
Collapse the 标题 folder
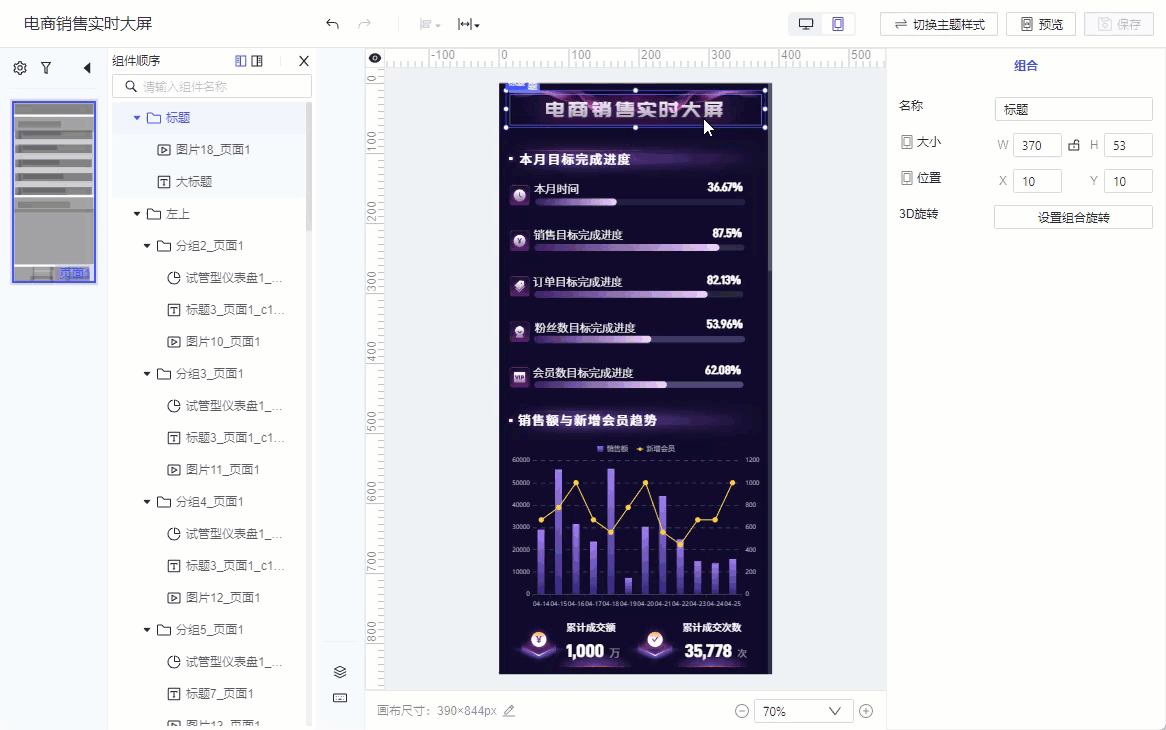click(x=137, y=117)
